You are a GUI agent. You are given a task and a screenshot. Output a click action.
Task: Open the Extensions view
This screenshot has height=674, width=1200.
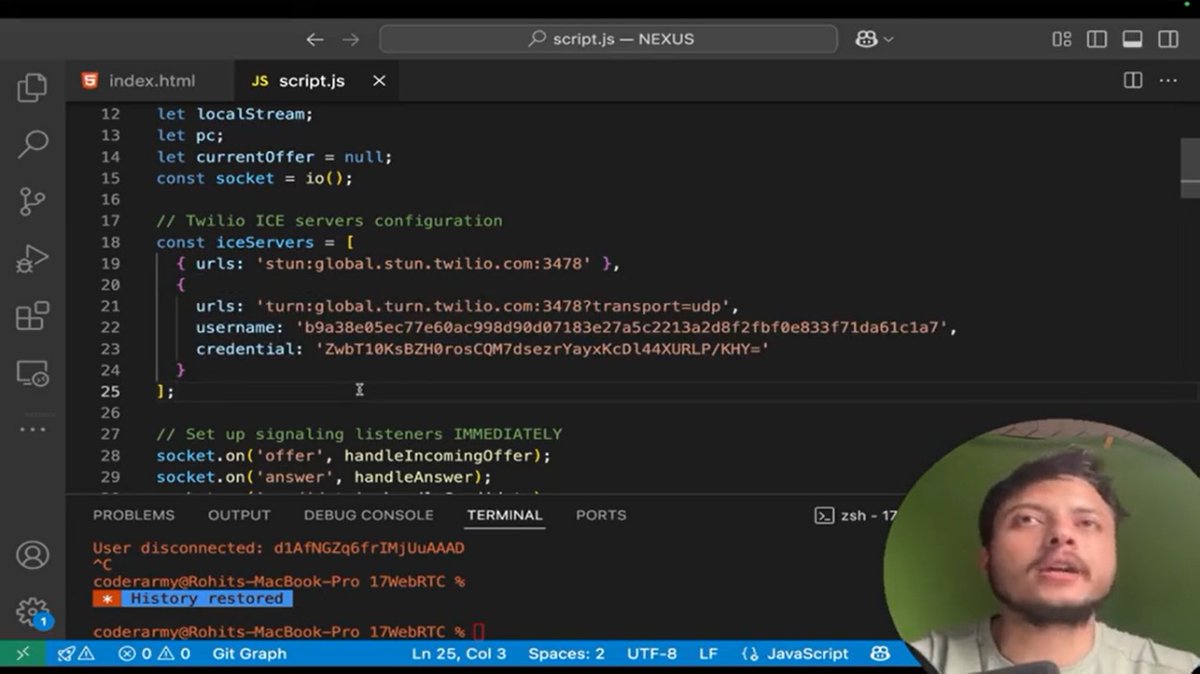31,315
